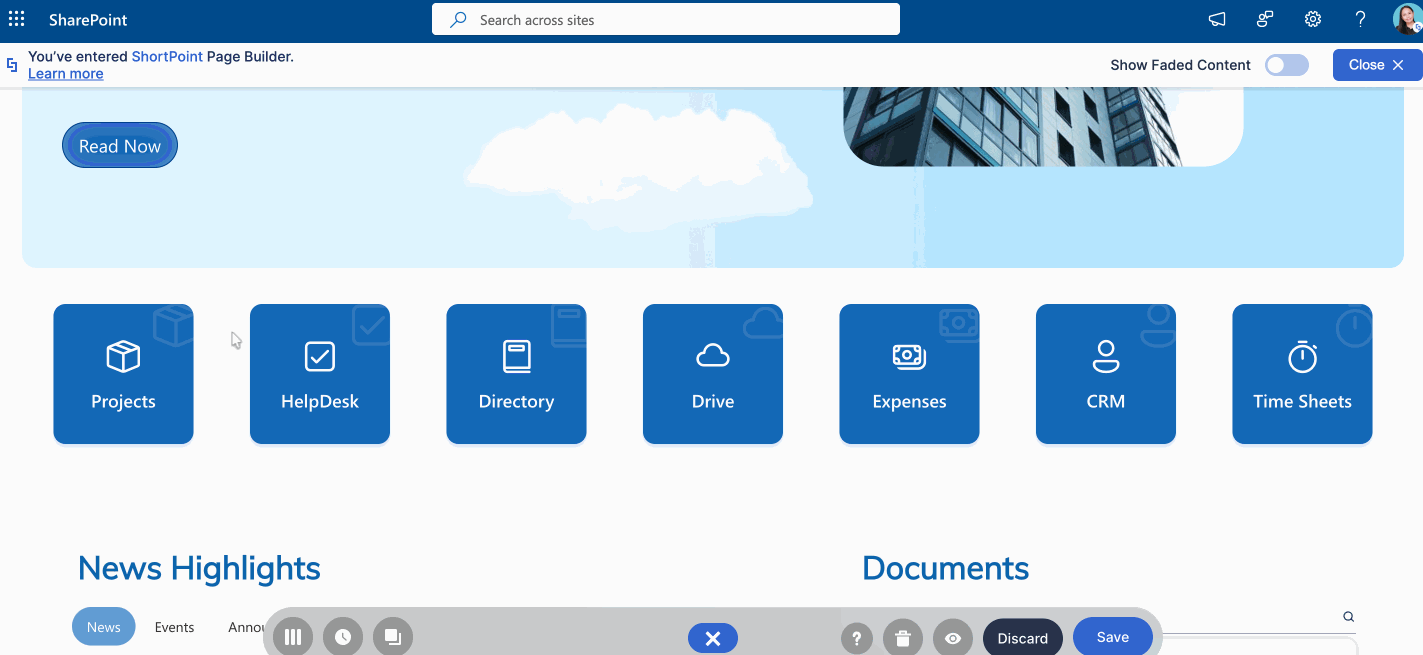Select the columns layout icon in builder toolbar

tap(293, 636)
